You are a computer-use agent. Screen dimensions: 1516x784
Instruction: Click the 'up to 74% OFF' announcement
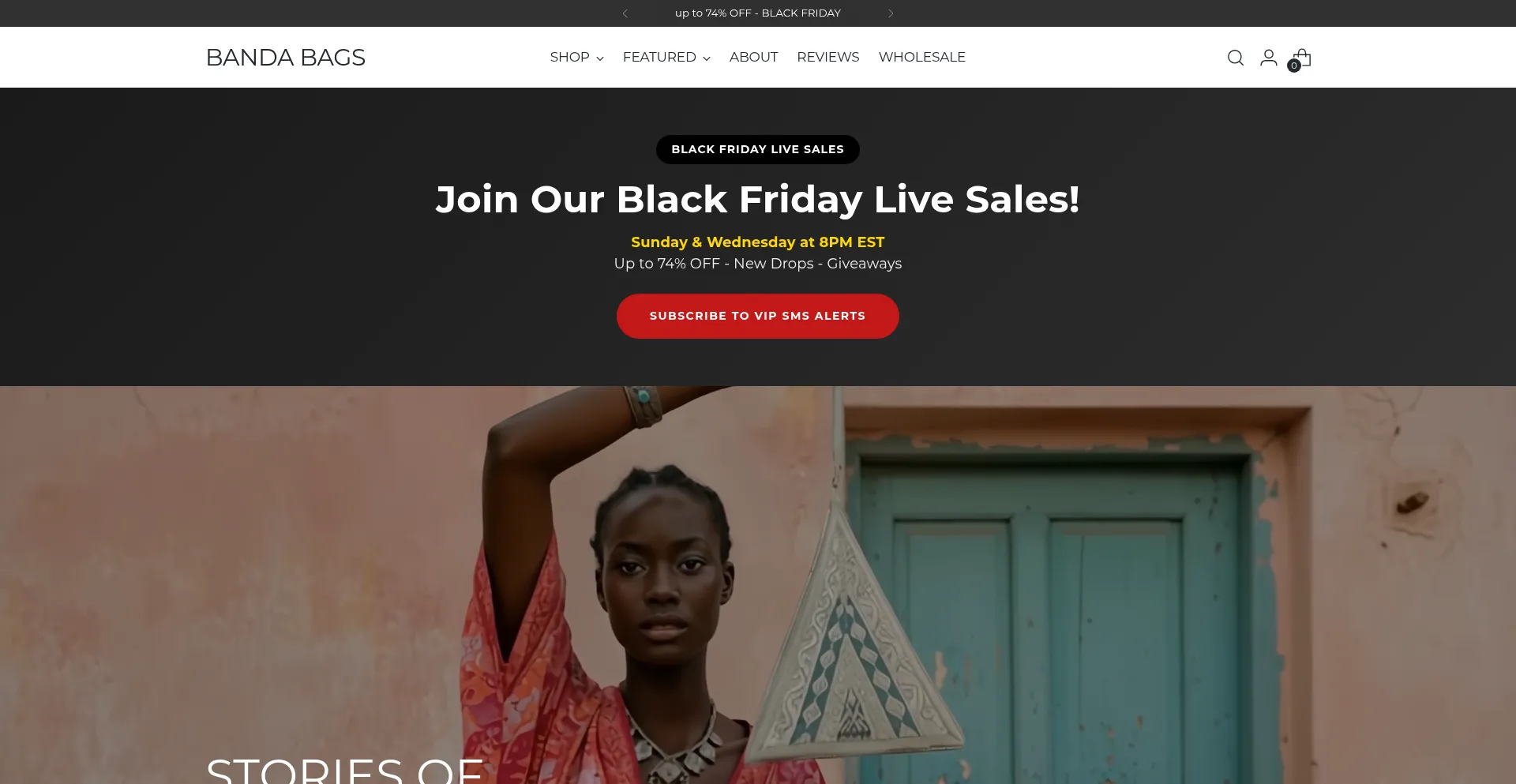click(757, 13)
